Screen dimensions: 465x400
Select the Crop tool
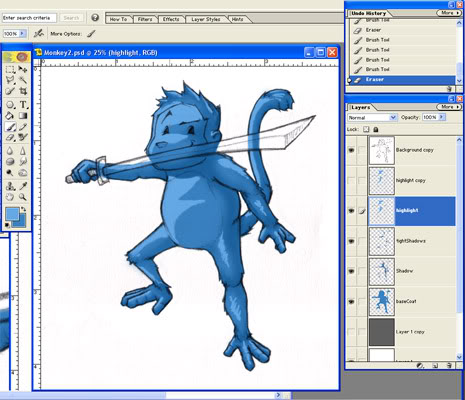23,91
